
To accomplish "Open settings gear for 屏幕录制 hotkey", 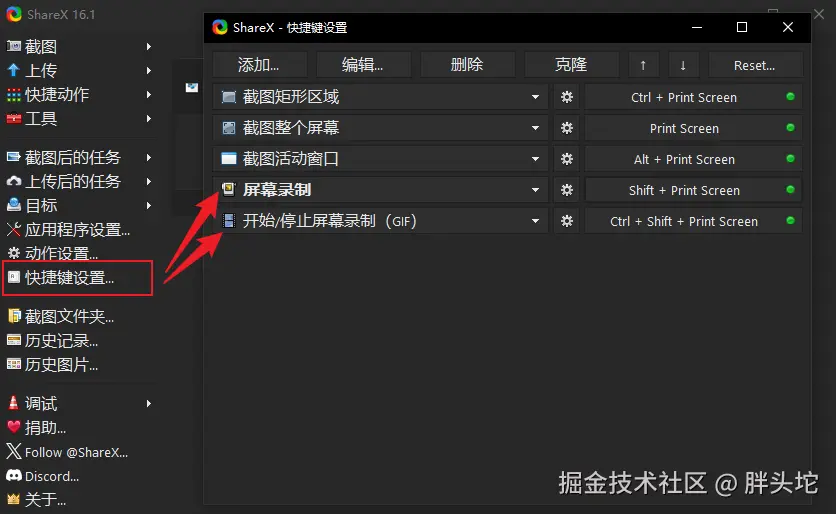I will [567, 190].
